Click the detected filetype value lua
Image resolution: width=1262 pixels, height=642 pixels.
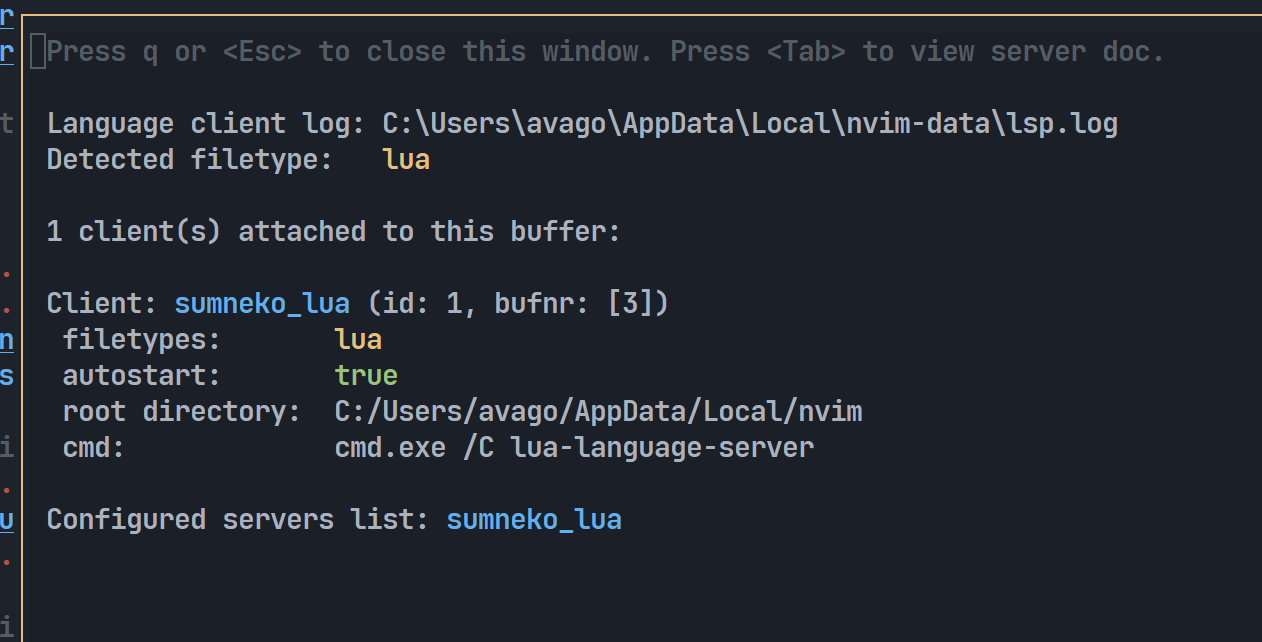click(405, 158)
